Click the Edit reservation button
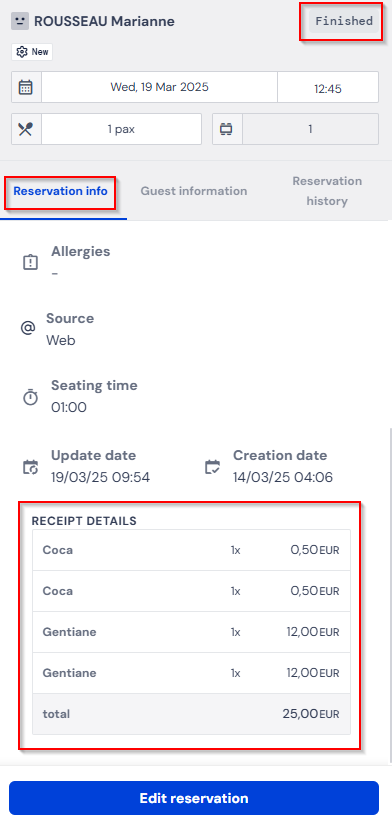Image resolution: width=392 pixels, height=824 pixels. (194, 798)
